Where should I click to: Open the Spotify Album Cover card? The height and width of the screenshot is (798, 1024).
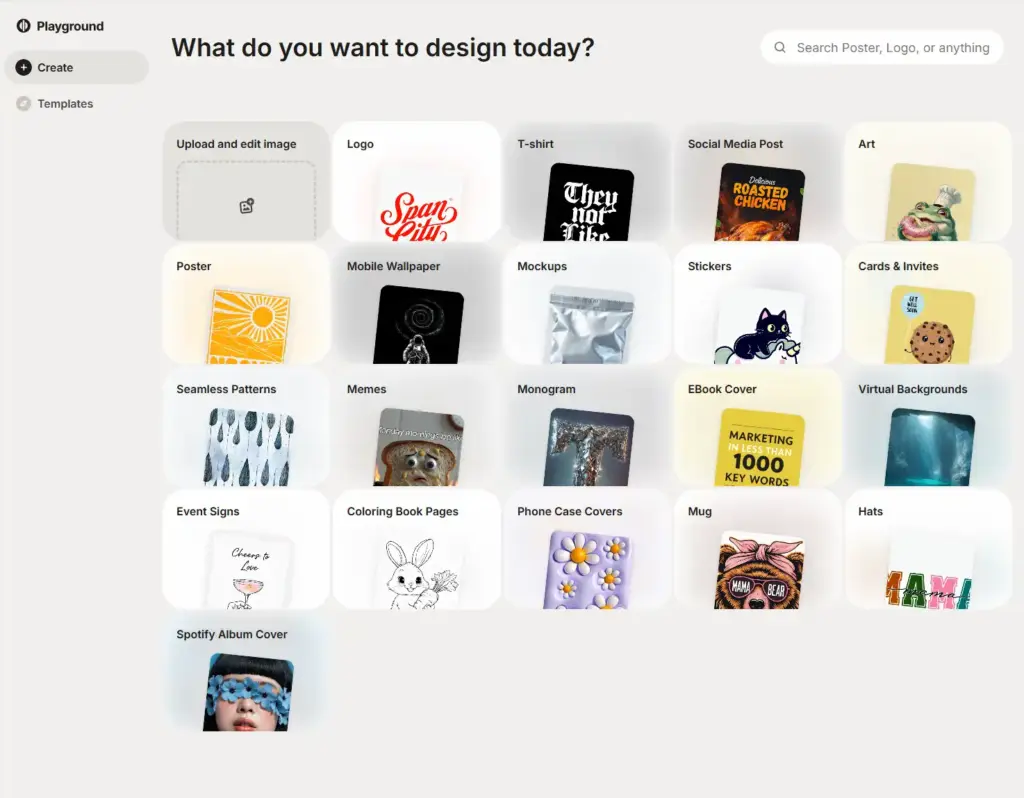tap(246, 673)
